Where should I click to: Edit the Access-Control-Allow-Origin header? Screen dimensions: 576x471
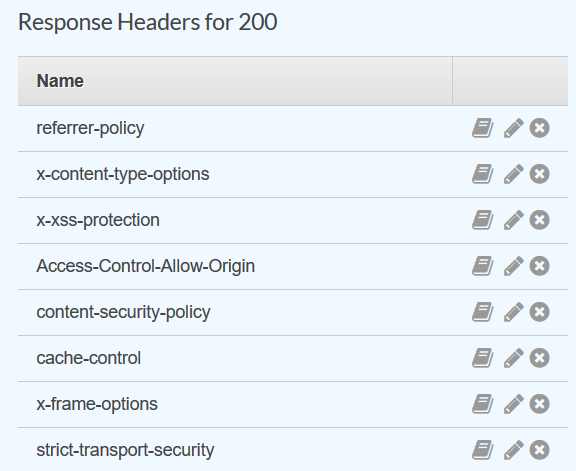click(513, 266)
